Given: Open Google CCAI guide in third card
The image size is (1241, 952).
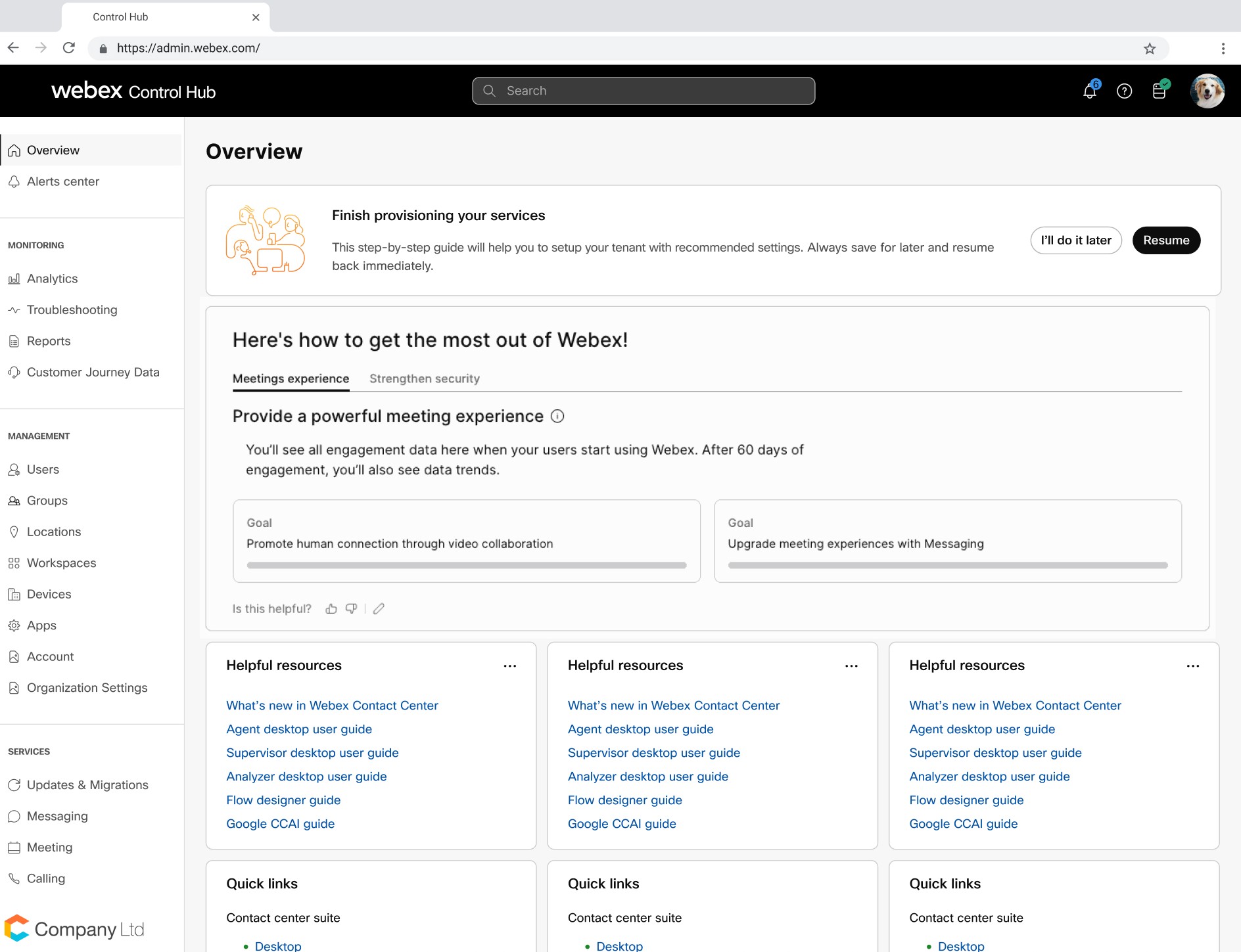Looking at the screenshot, I should pyautogui.click(x=964, y=824).
